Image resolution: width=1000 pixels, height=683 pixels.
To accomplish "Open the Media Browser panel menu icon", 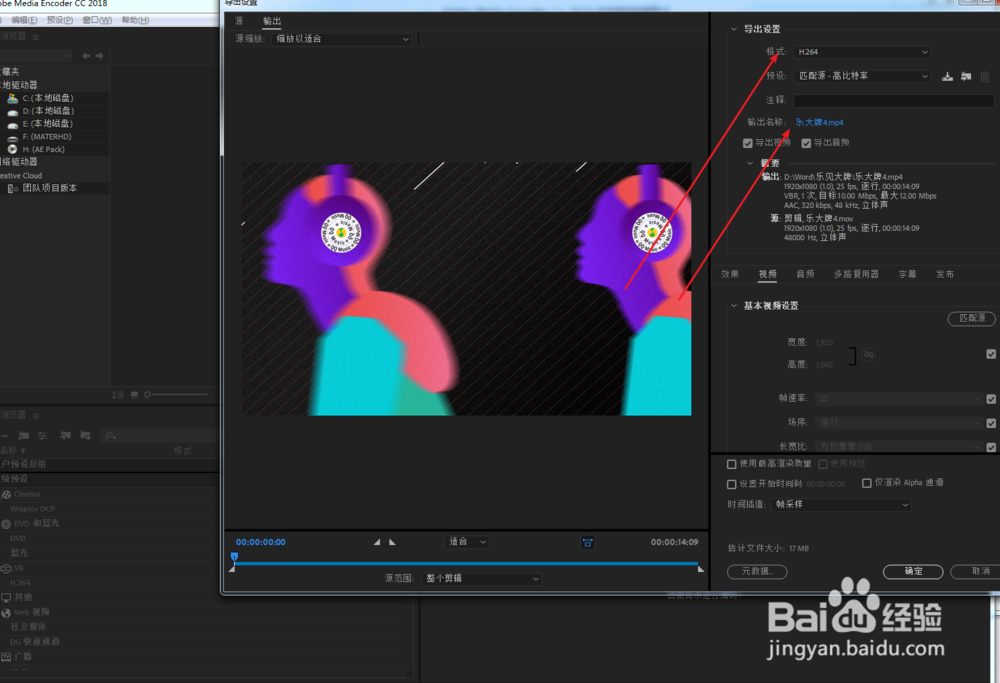I will tap(36, 38).
